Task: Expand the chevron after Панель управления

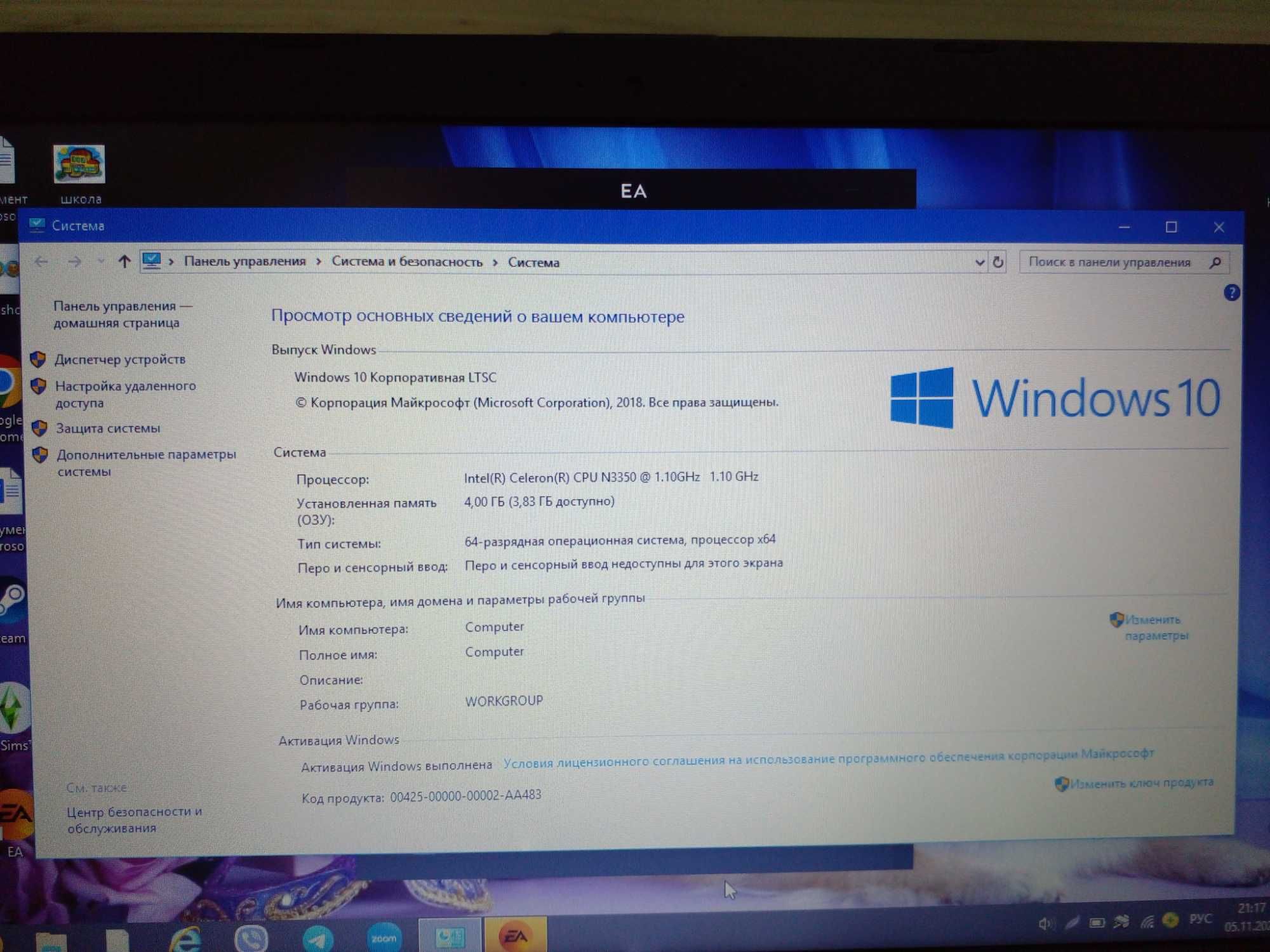Action: [x=318, y=262]
